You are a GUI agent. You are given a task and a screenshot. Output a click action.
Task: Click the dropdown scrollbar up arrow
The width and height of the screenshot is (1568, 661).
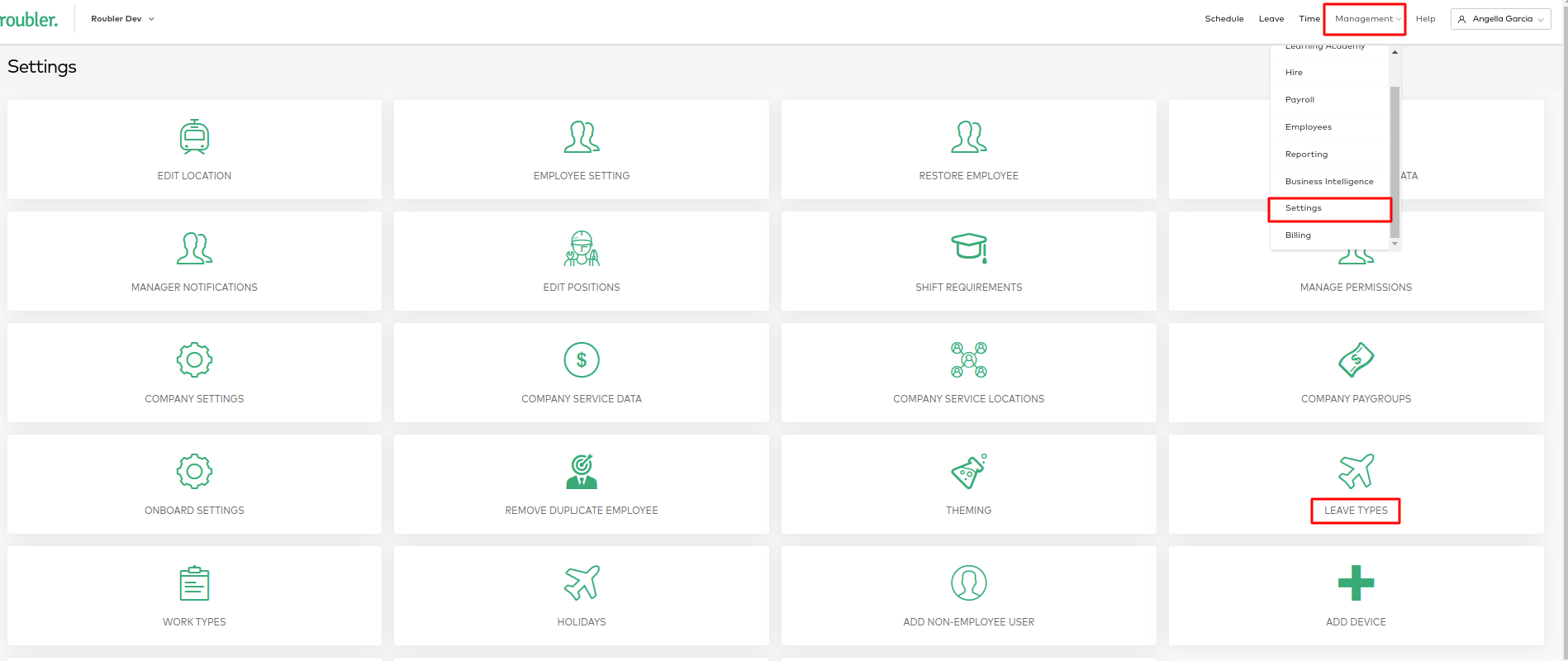(x=1395, y=52)
